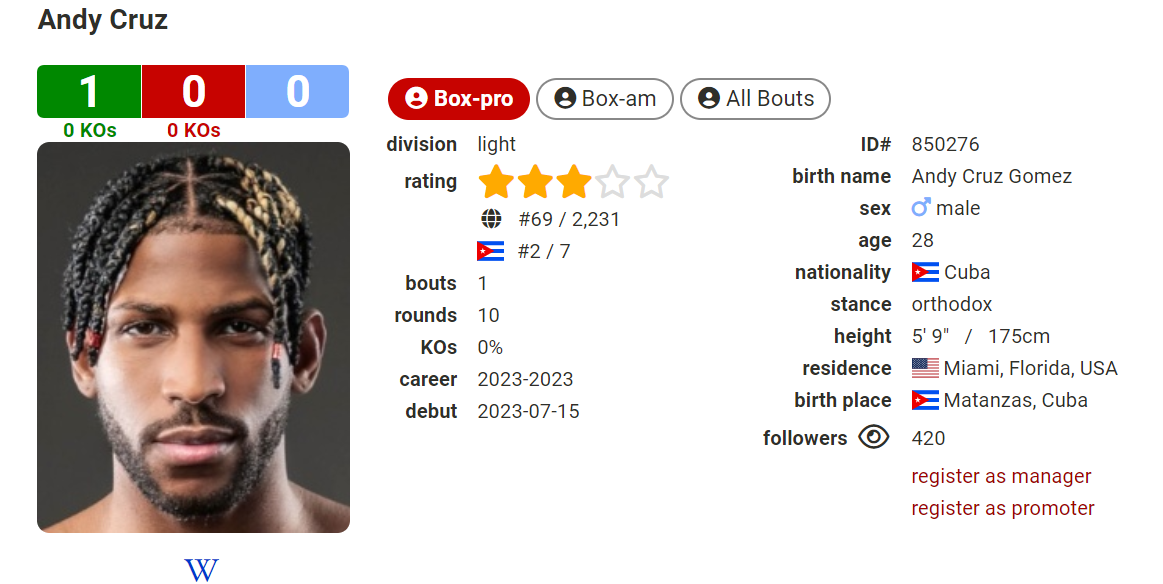1163x584 pixels.
Task: Switch to the Box-am tab
Action: [x=604, y=99]
